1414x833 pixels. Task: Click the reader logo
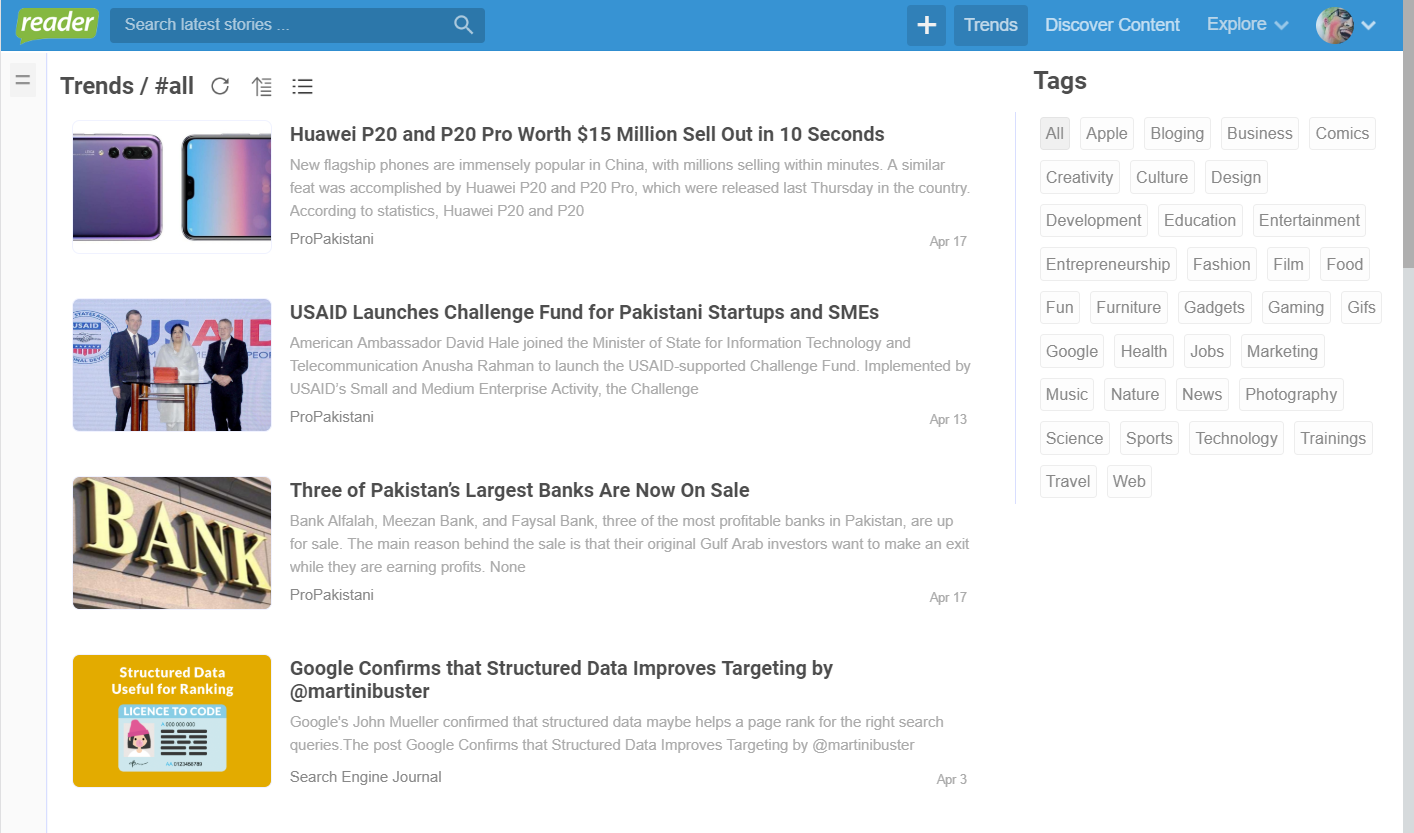pyautogui.click(x=57, y=25)
